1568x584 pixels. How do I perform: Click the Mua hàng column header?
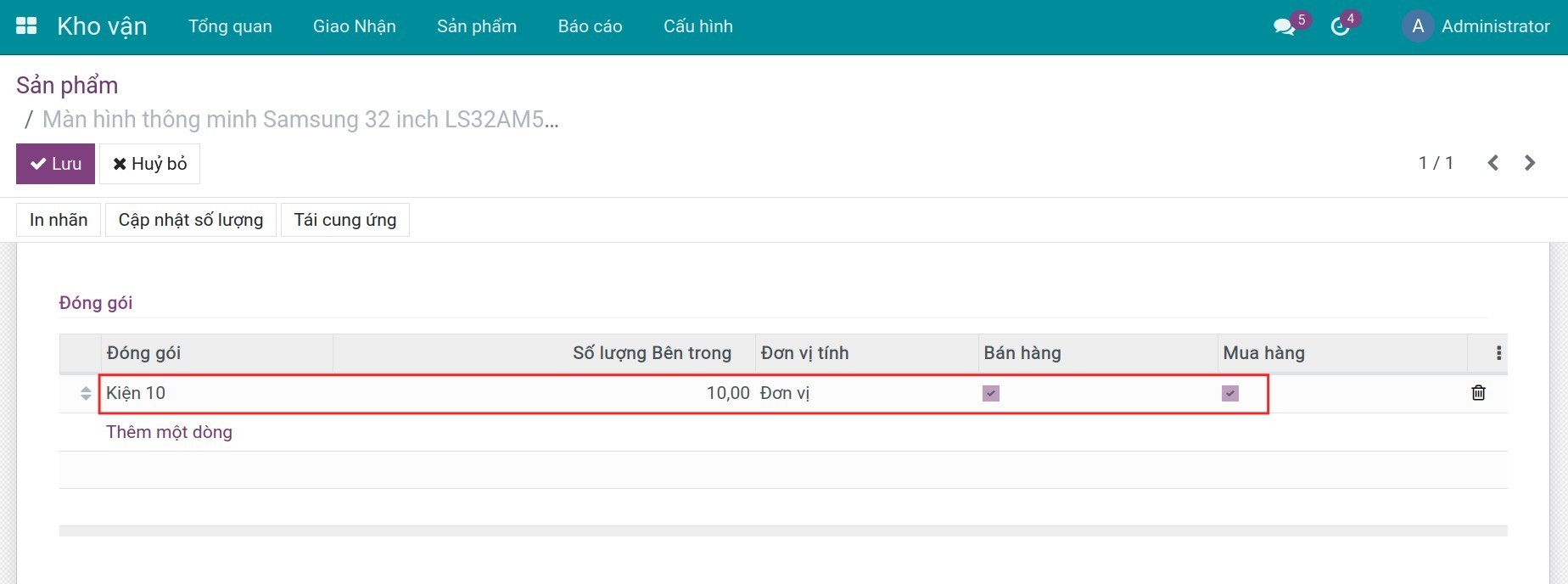[1342, 353]
